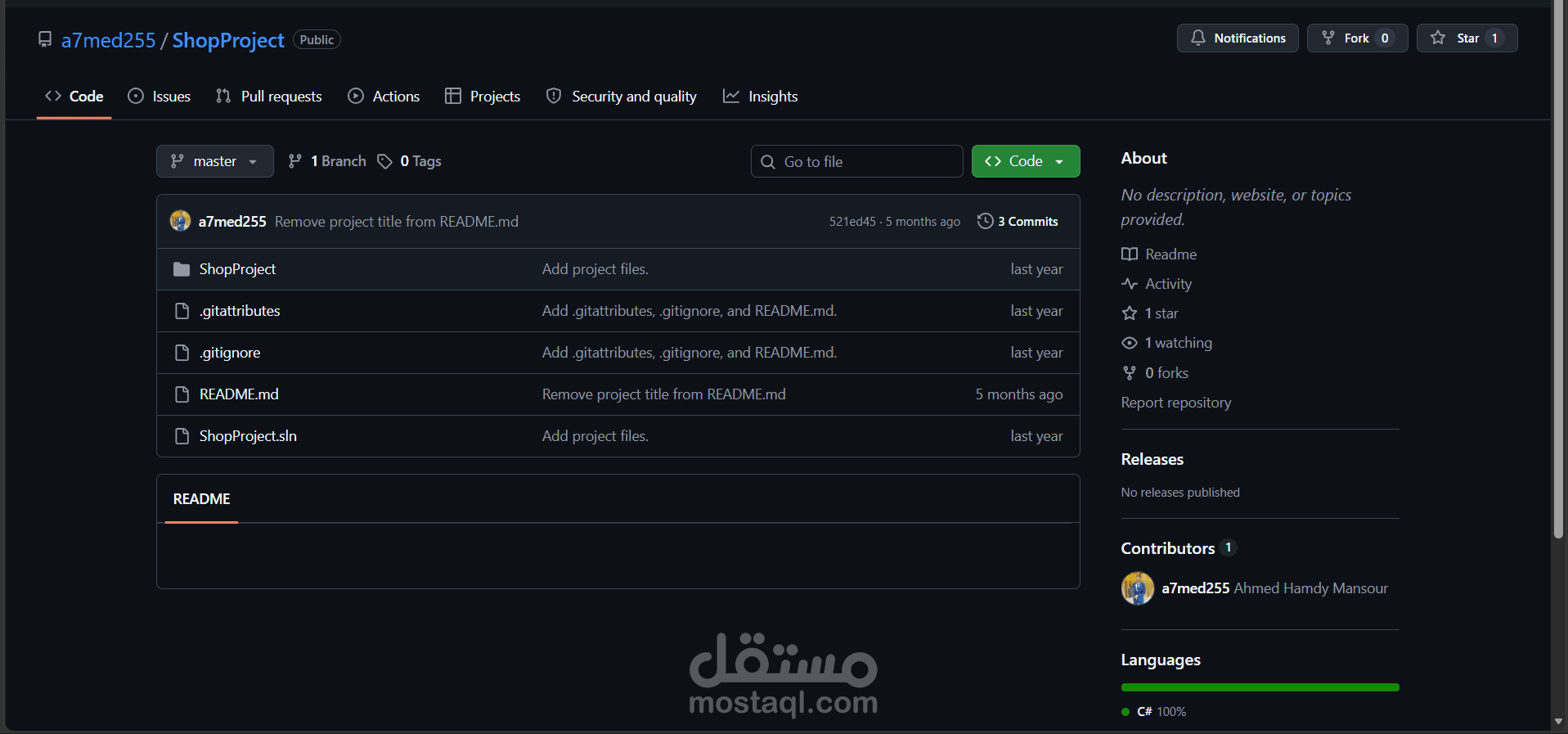Image resolution: width=1568 pixels, height=734 pixels.
Task: Click the repository icon beside a7med255
Action: pyautogui.click(x=45, y=39)
